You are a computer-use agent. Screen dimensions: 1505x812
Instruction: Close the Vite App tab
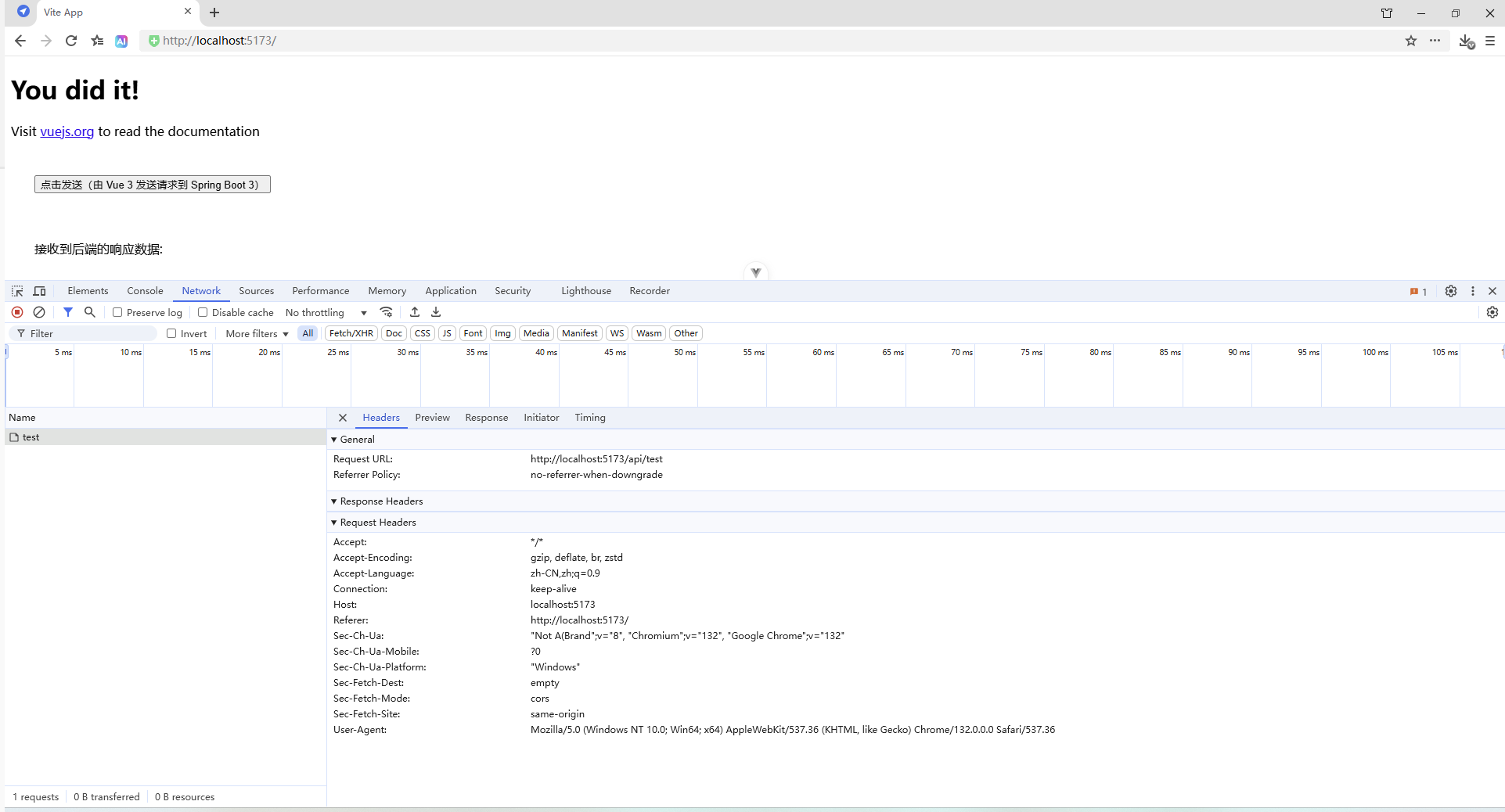188,12
